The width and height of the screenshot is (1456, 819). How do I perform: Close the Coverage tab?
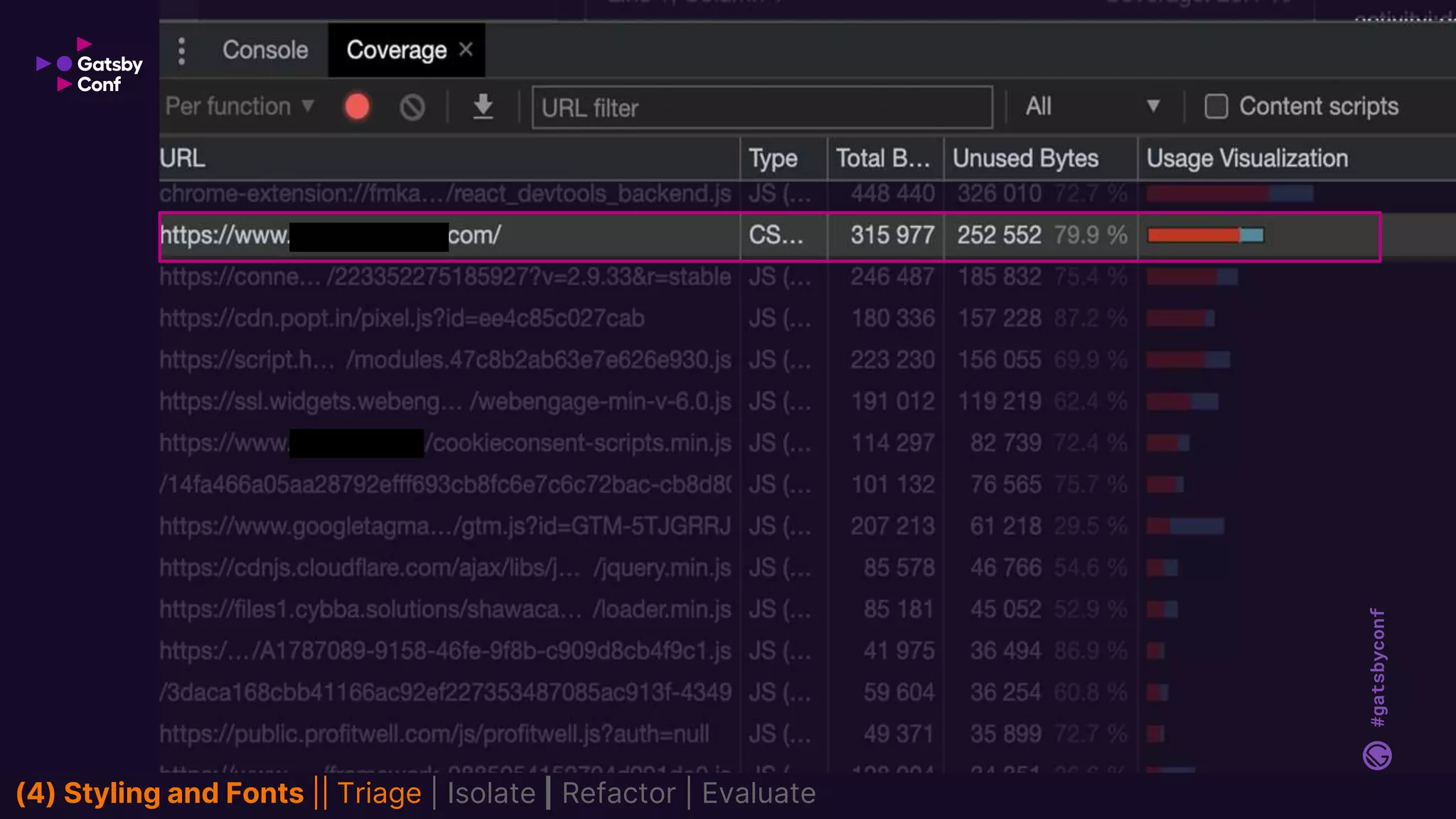(x=466, y=50)
